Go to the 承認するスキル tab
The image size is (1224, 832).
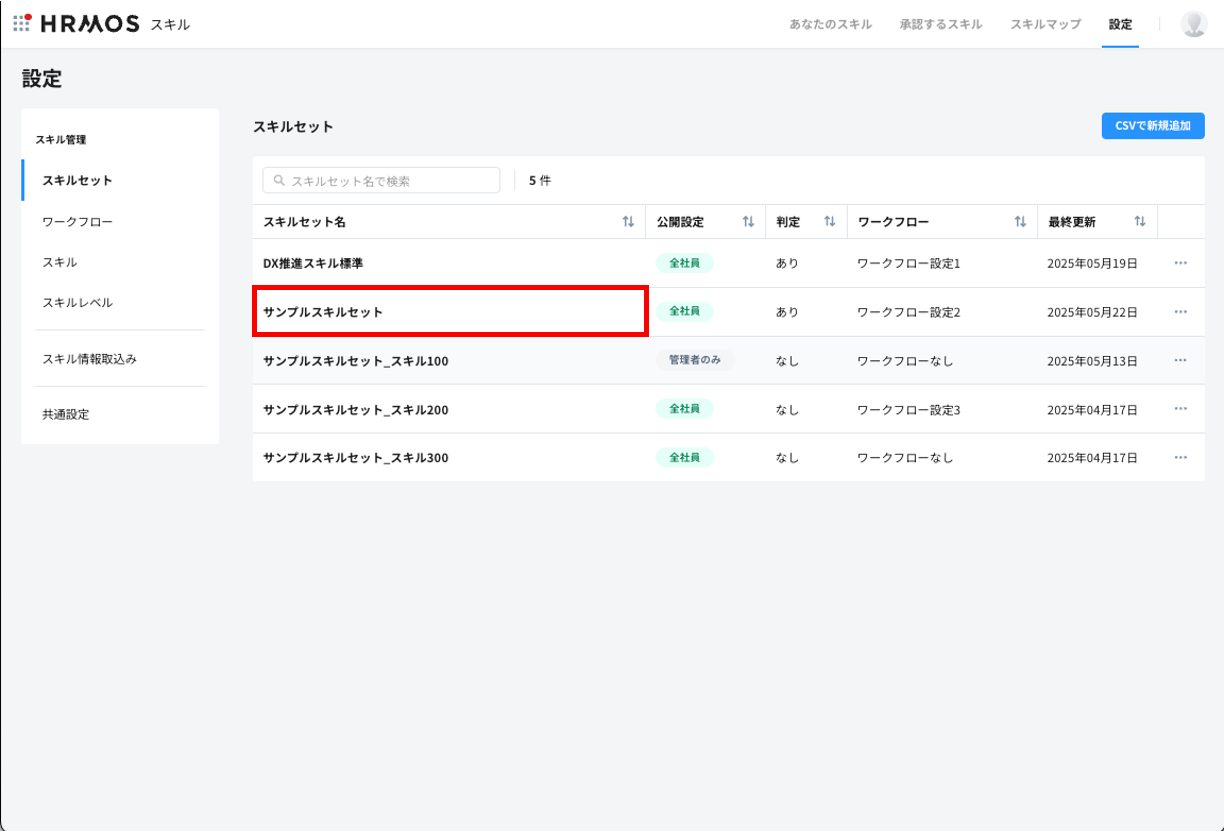coord(940,24)
